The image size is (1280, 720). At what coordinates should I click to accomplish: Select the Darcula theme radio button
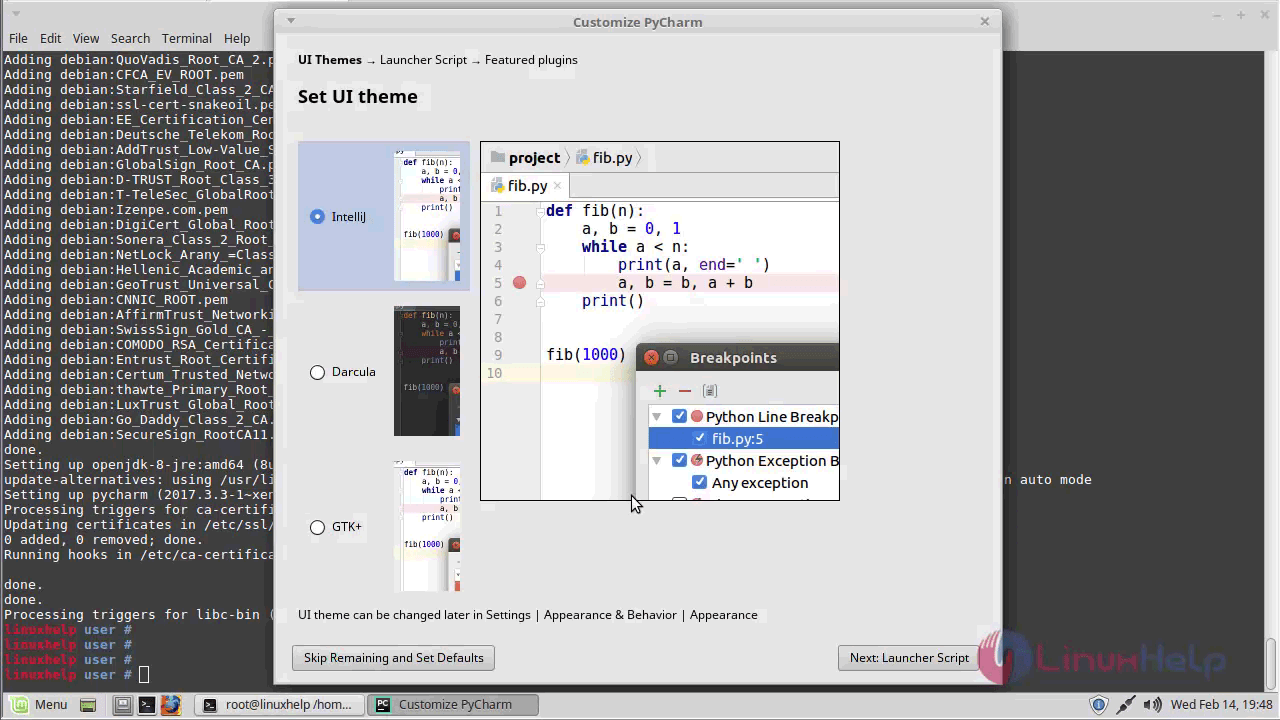[x=317, y=372]
